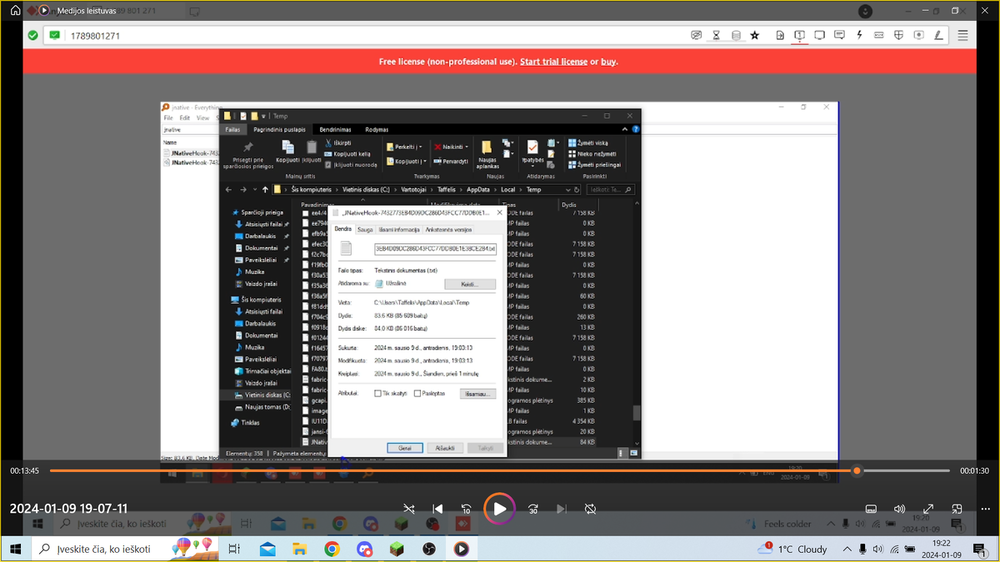Toggle shuffle in the media player
Image resolution: width=1000 pixels, height=562 pixels.
tap(409, 509)
